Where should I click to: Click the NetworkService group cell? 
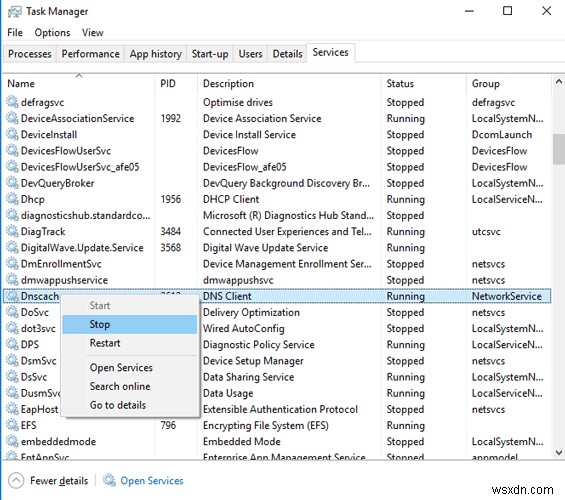(x=507, y=296)
